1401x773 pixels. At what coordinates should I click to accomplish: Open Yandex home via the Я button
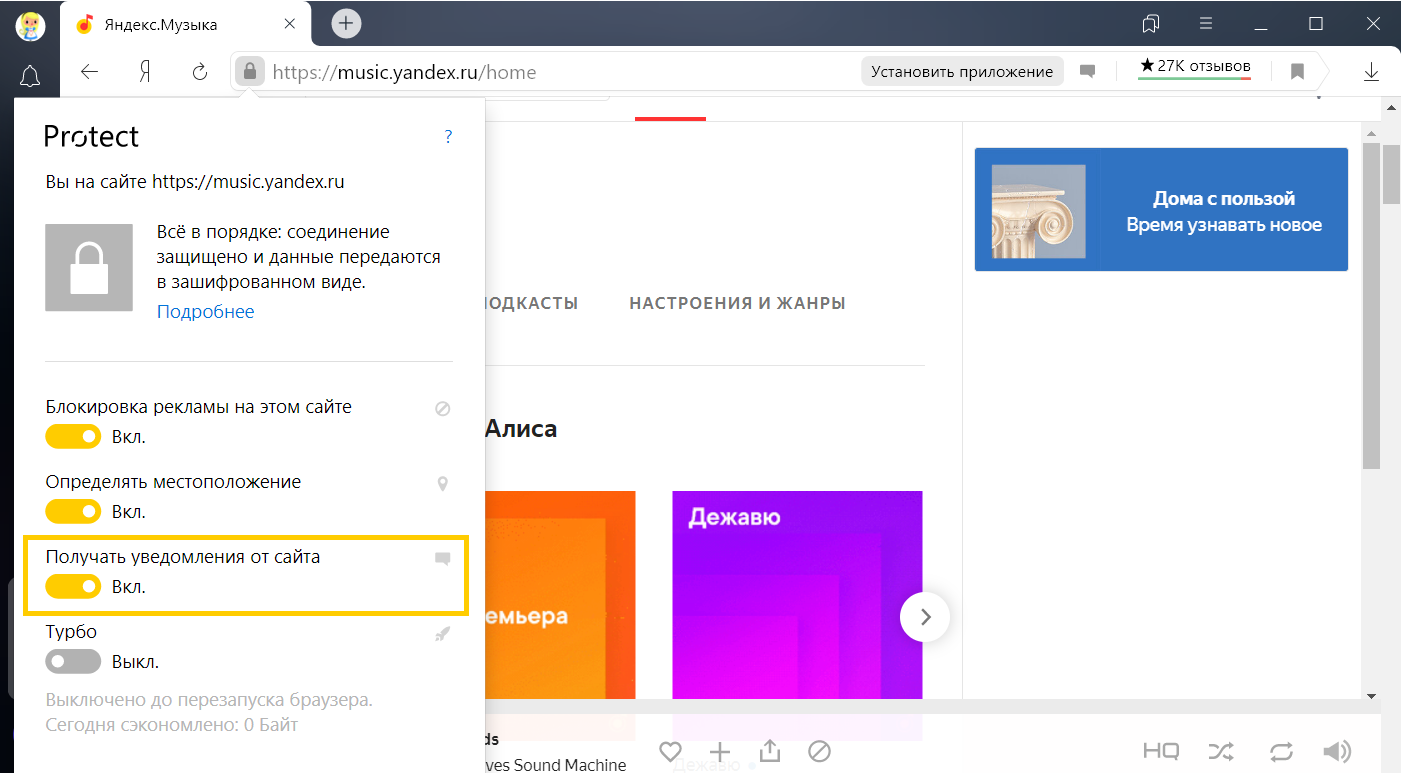point(145,72)
